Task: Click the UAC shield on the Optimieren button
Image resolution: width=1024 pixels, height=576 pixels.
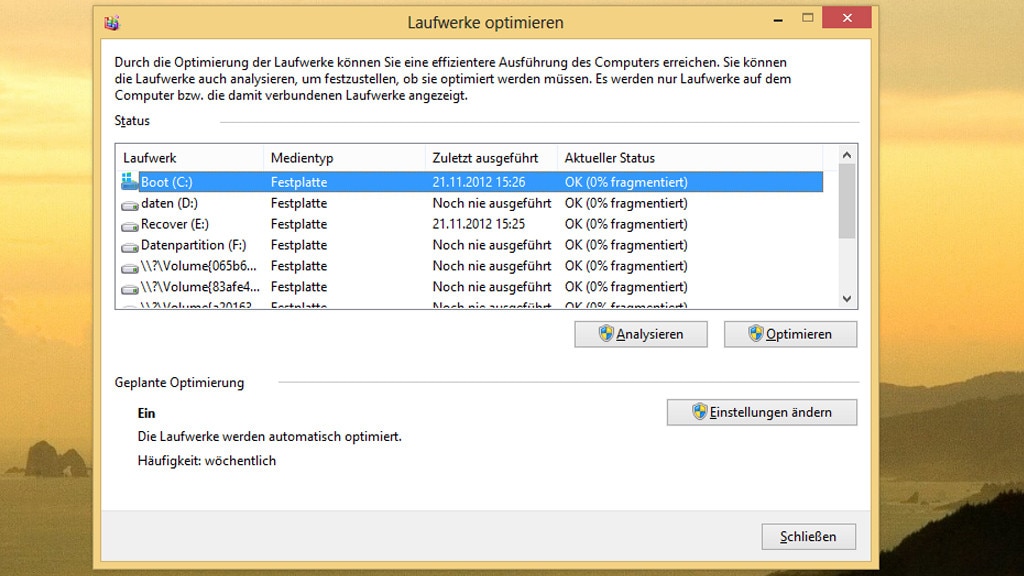Action: pos(755,333)
